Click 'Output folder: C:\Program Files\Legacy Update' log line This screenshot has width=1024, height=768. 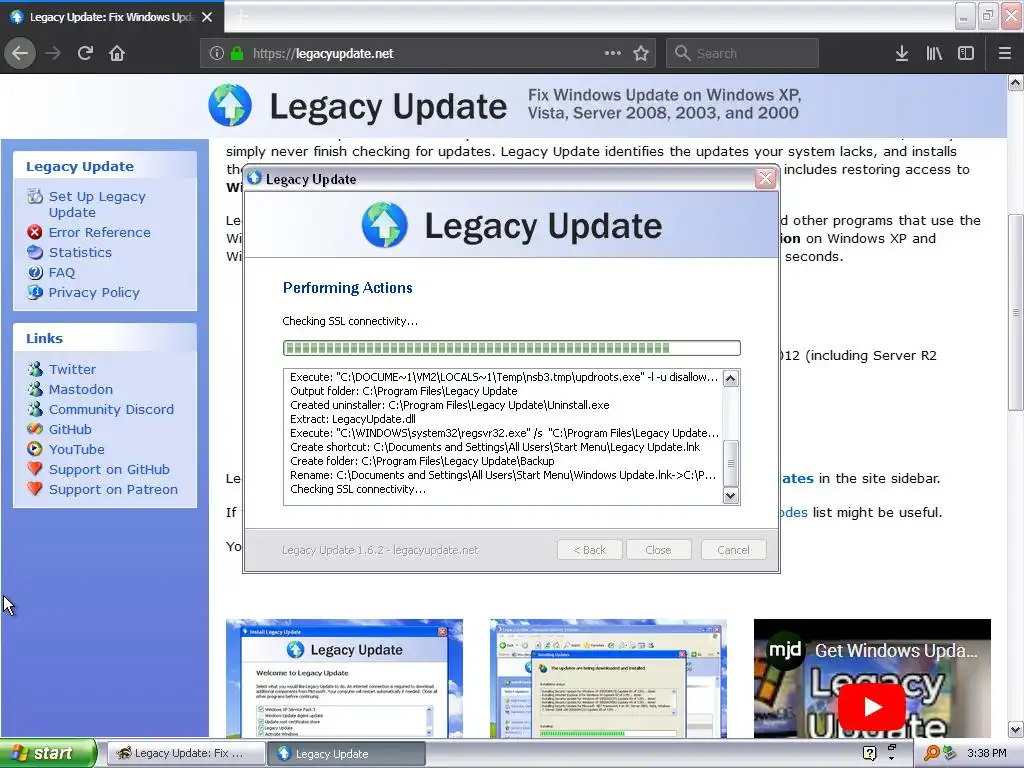point(404,391)
